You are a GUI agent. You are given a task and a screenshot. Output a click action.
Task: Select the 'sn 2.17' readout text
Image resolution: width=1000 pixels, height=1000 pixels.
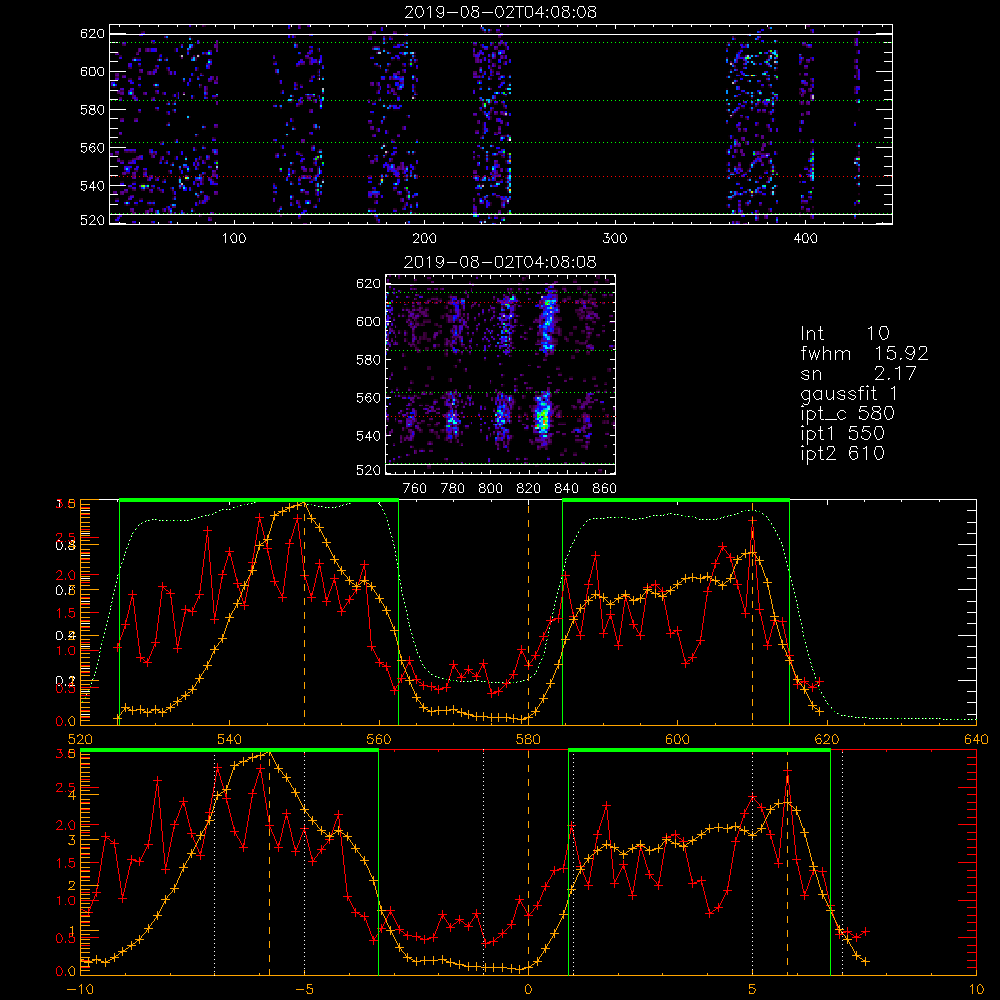tap(858, 373)
